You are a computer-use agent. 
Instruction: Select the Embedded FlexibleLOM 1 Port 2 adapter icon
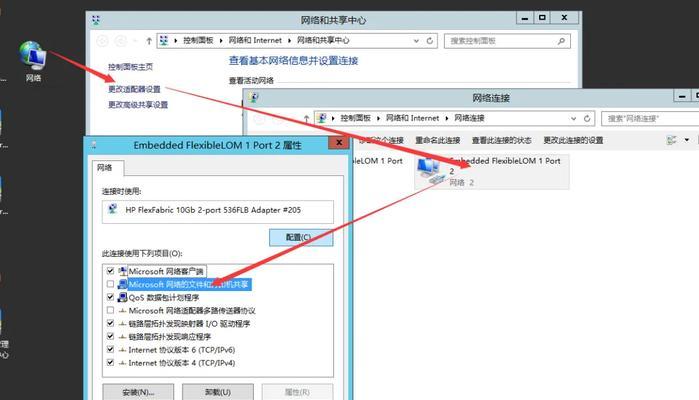tap(430, 171)
